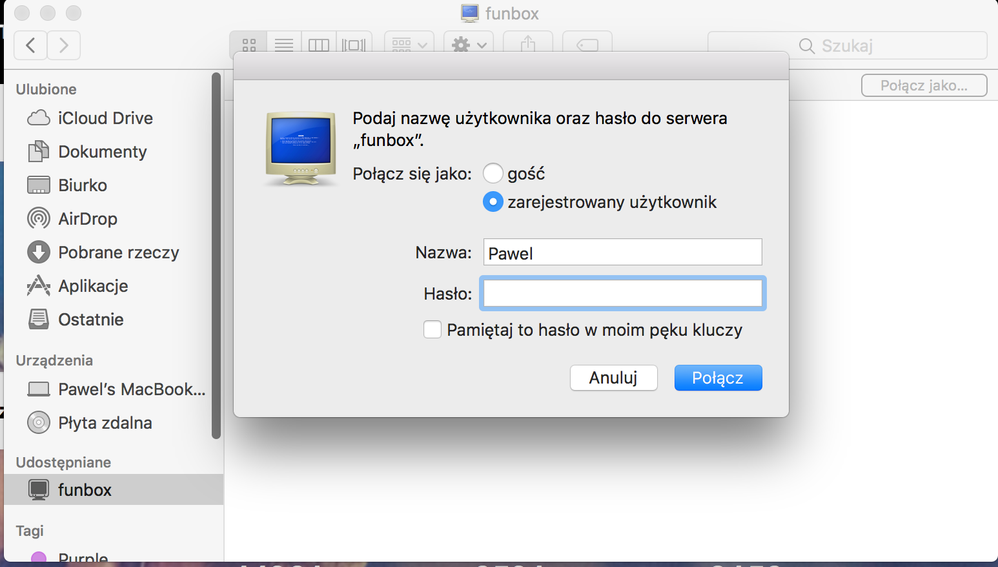Open Aplikacje folder in sidebar

pyautogui.click(x=93, y=286)
